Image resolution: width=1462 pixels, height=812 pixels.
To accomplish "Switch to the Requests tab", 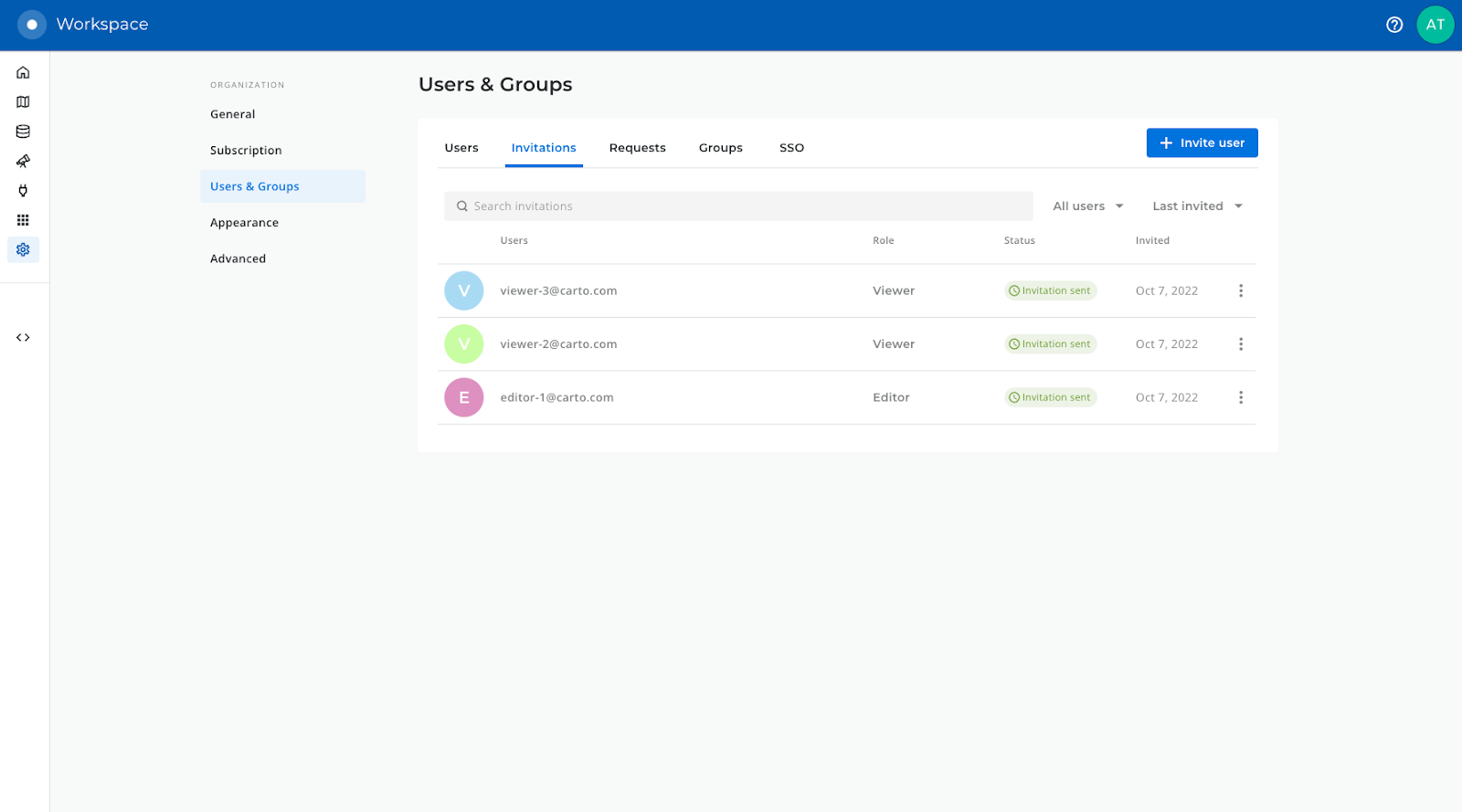I will click(637, 148).
